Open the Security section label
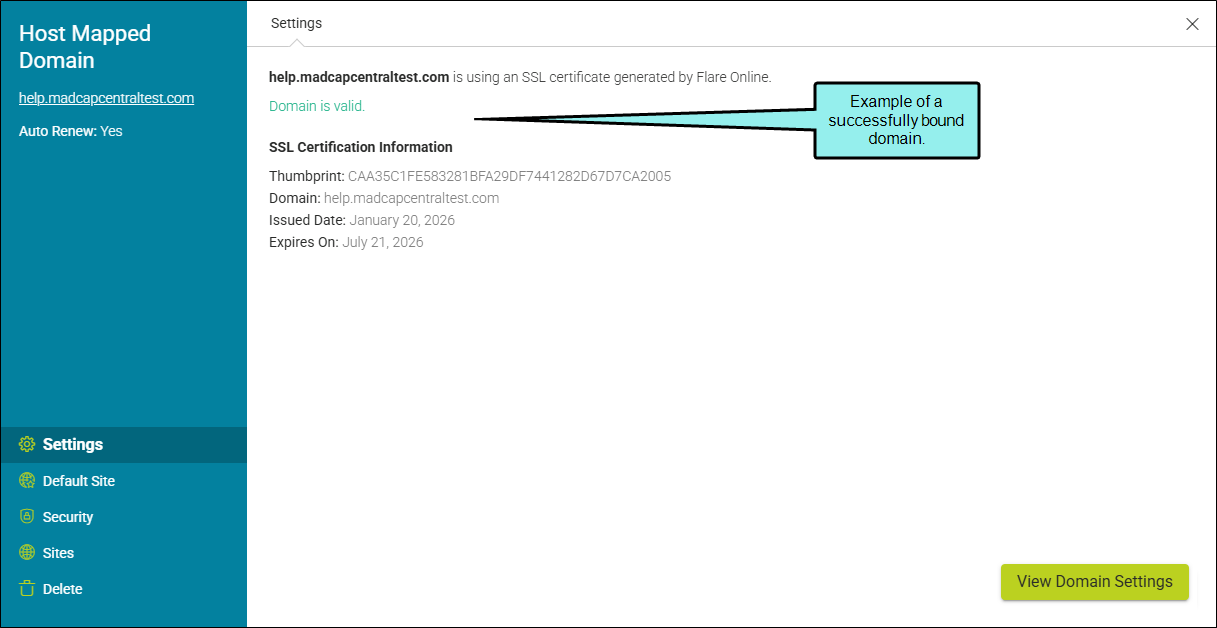1217x628 pixels. point(68,517)
